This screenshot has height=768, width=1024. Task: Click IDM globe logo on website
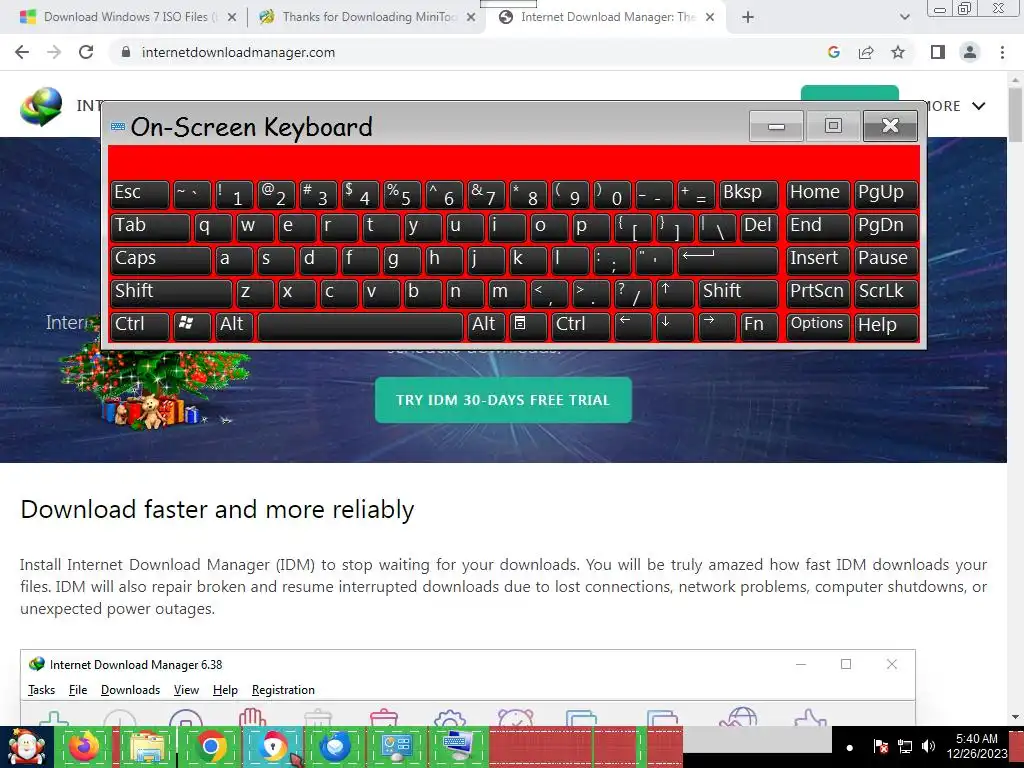40,106
